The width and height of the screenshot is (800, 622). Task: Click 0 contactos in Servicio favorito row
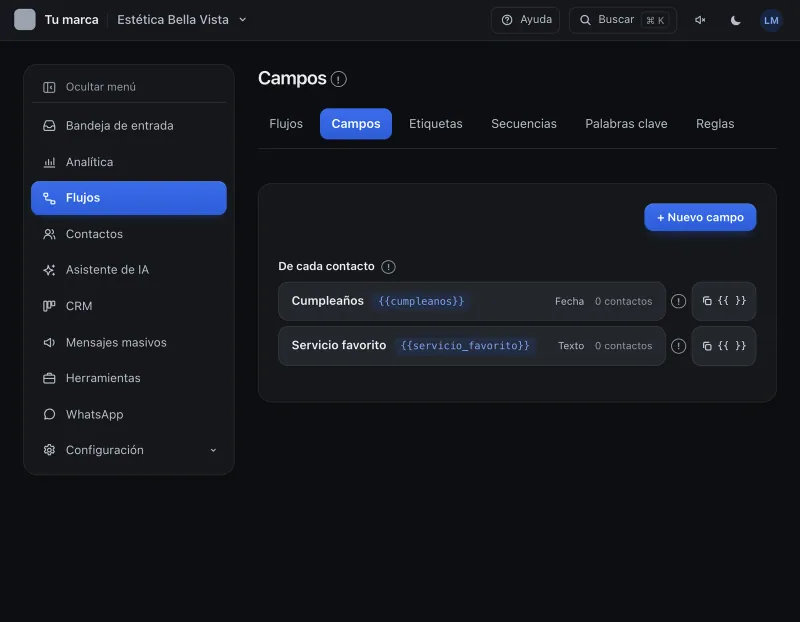coord(623,346)
